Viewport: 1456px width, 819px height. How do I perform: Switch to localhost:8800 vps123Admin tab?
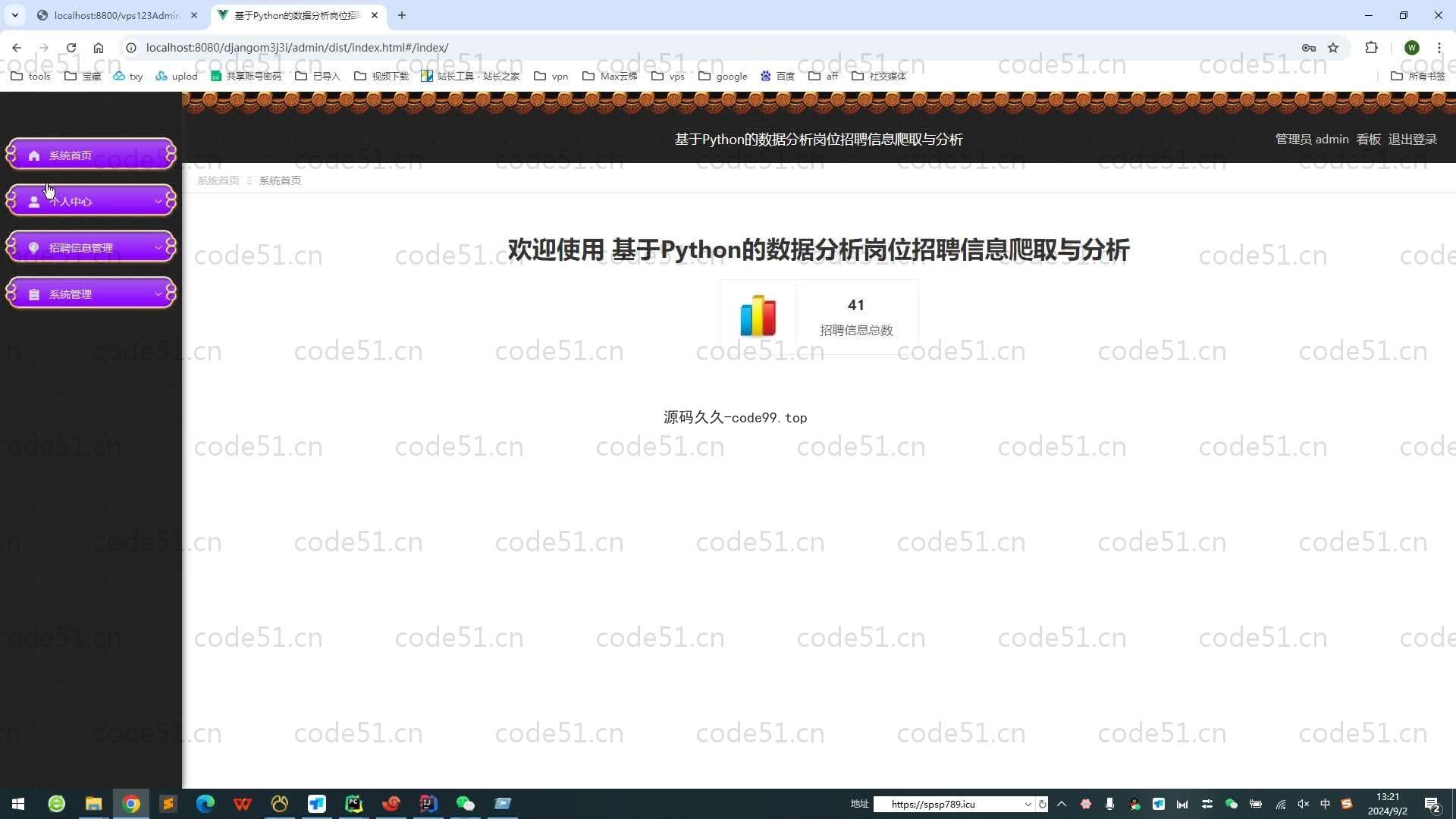click(x=117, y=15)
